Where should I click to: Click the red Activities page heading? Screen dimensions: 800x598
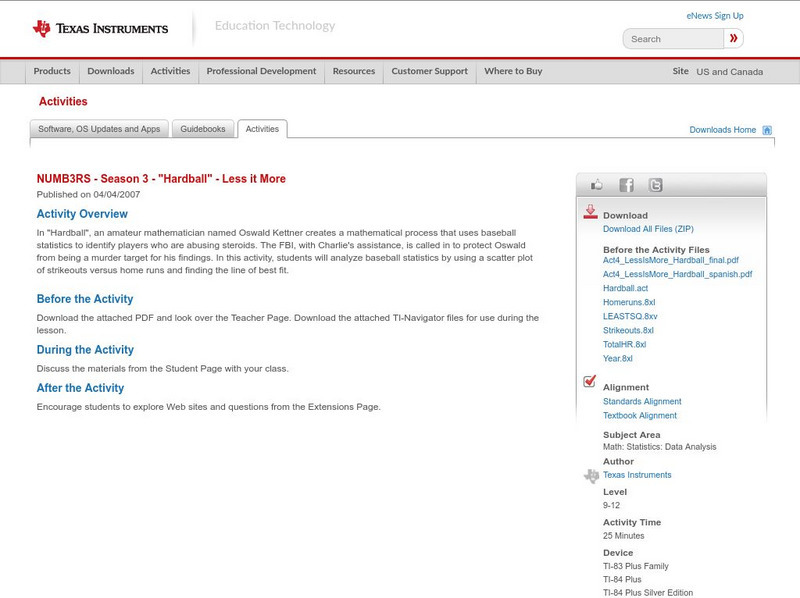63,102
